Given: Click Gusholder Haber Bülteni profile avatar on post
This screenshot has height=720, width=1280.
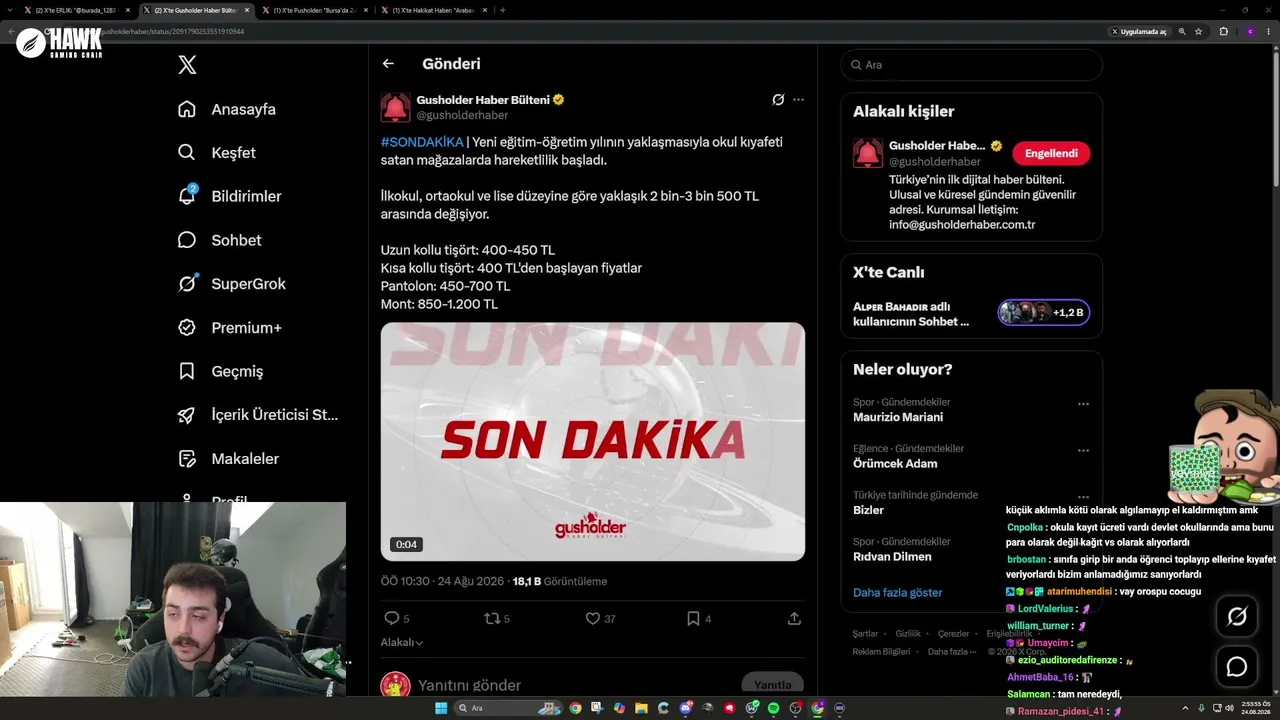Looking at the screenshot, I should click(x=395, y=108).
